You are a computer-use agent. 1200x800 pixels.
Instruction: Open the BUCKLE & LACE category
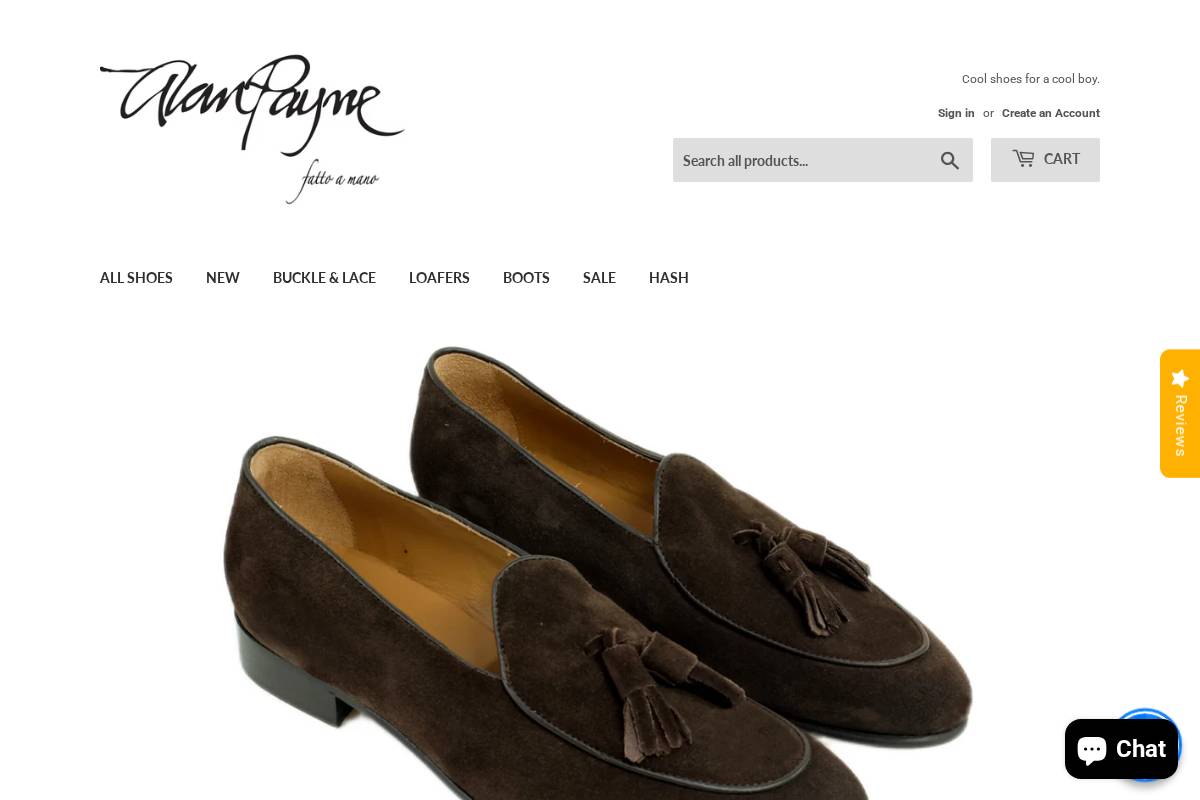(x=324, y=277)
